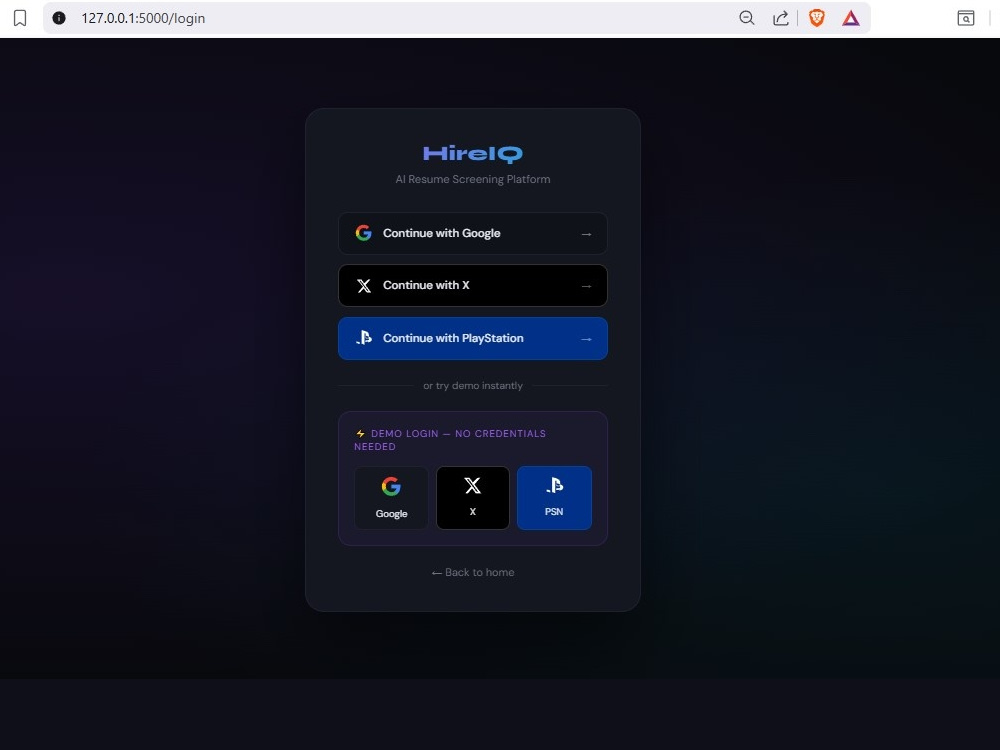Image resolution: width=1000 pixels, height=750 pixels.
Task: Click bookmark icon in browser toolbar
Action: click(20, 18)
